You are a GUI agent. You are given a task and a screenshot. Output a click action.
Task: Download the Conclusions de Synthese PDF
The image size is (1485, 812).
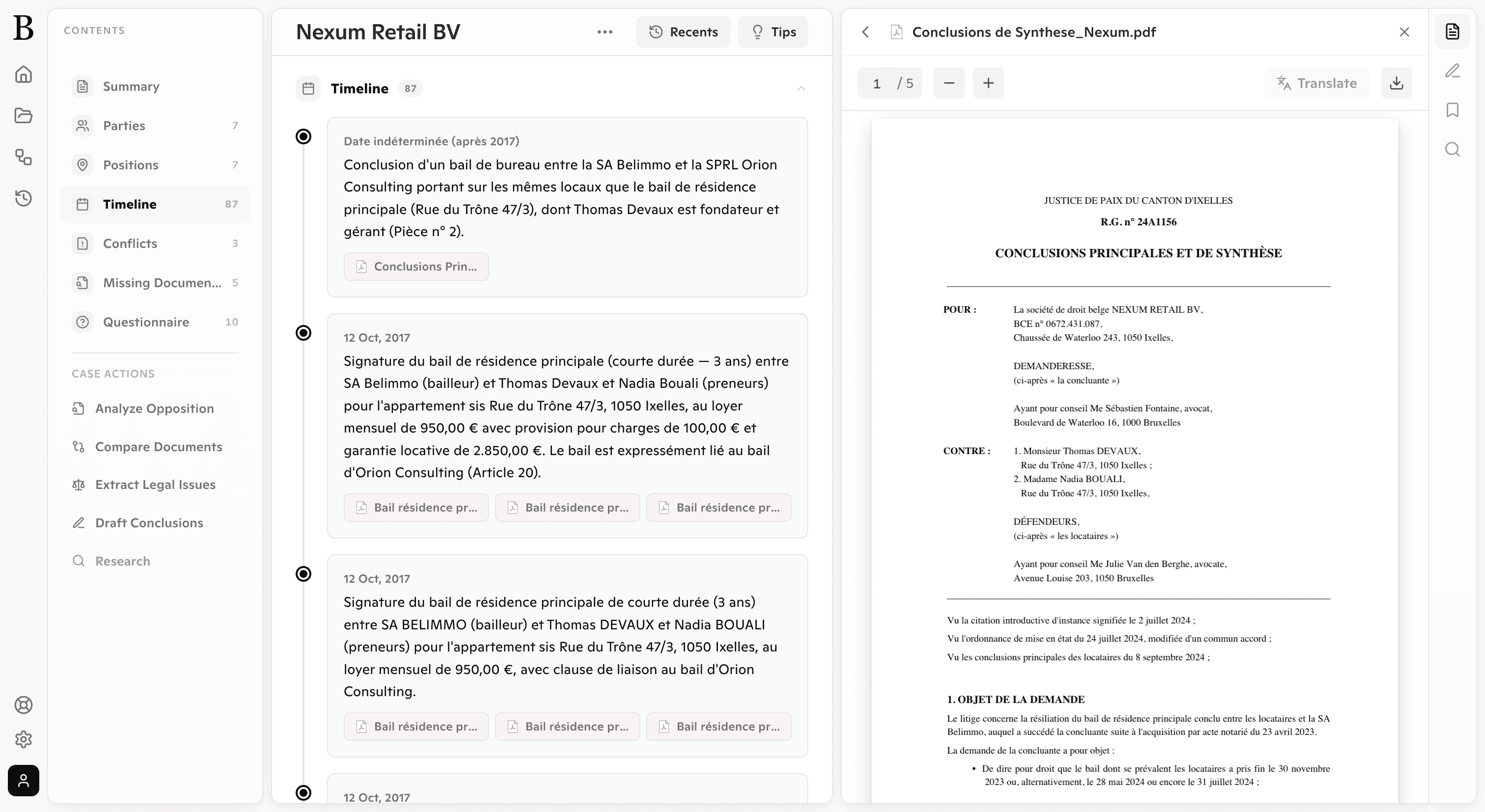[1396, 83]
